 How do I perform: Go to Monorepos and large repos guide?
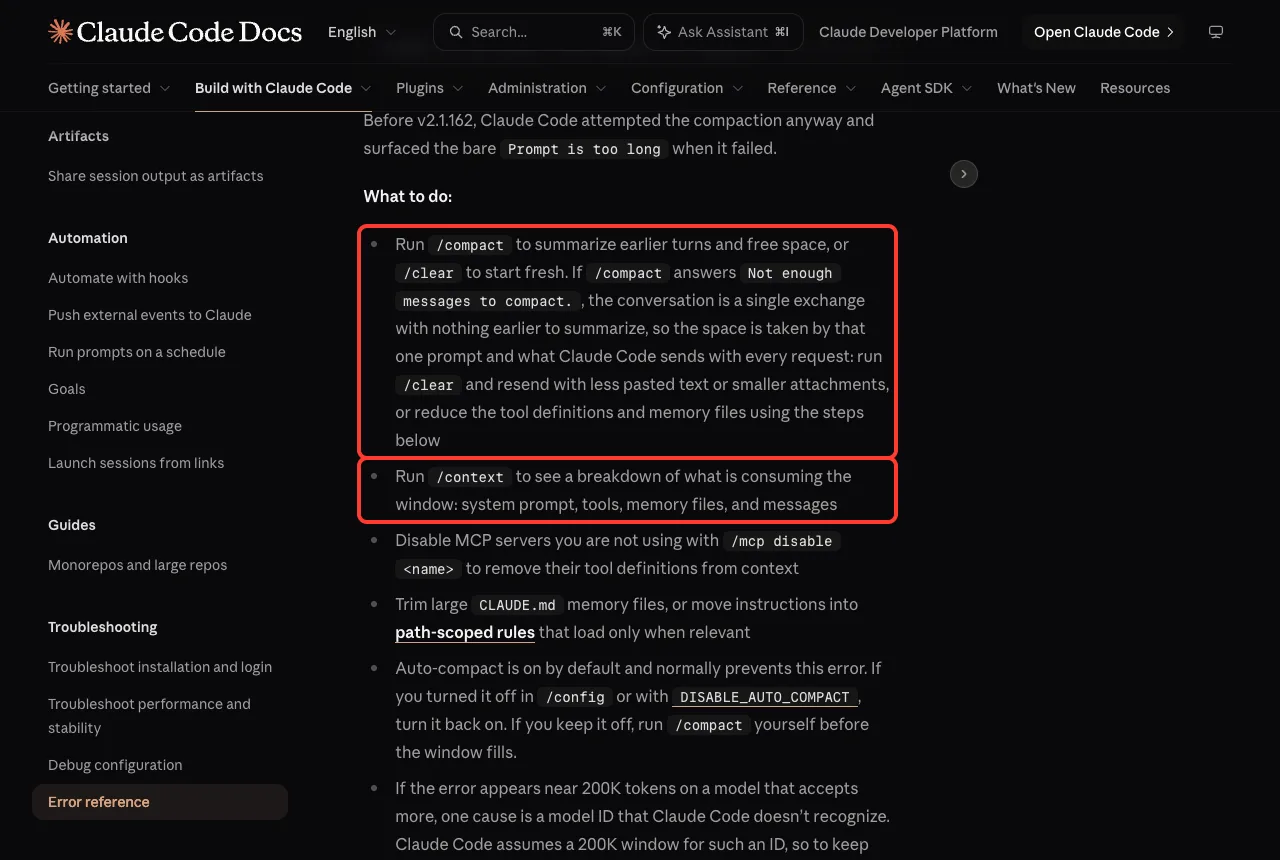coord(138,565)
